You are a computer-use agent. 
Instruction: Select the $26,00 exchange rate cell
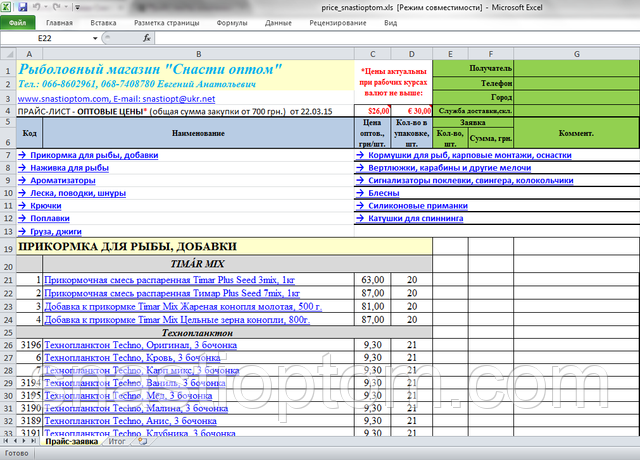tap(373, 111)
